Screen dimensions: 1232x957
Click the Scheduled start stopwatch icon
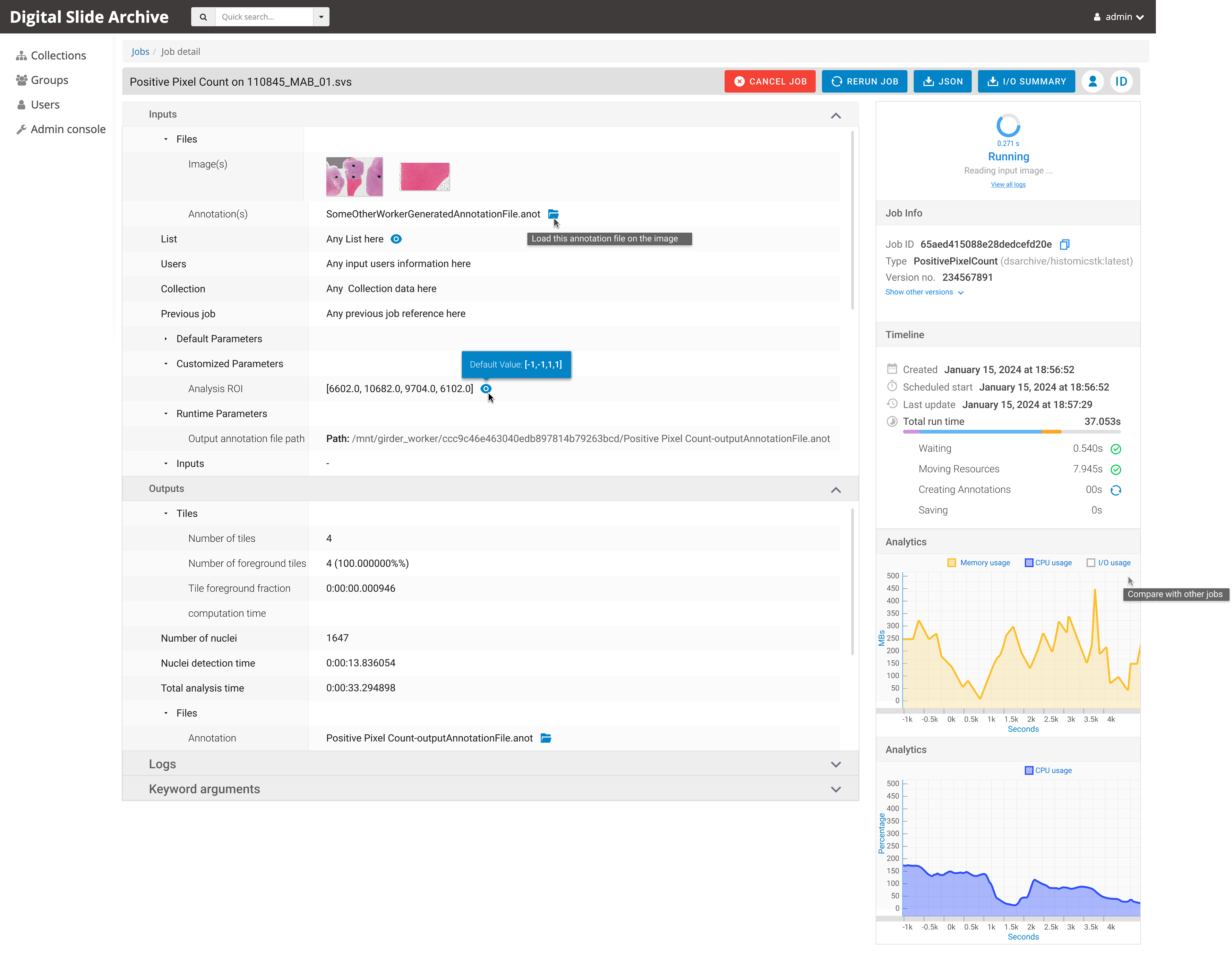[892, 386]
